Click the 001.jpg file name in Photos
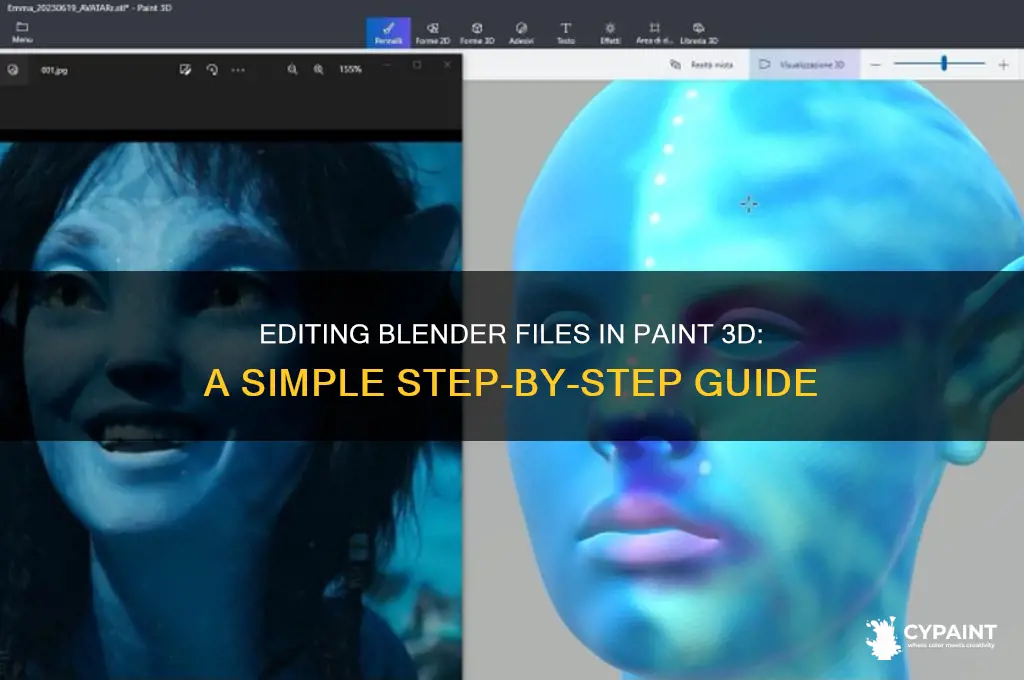Image resolution: width=1024 pixels, height=680 pixels. [x=54, y=70]
